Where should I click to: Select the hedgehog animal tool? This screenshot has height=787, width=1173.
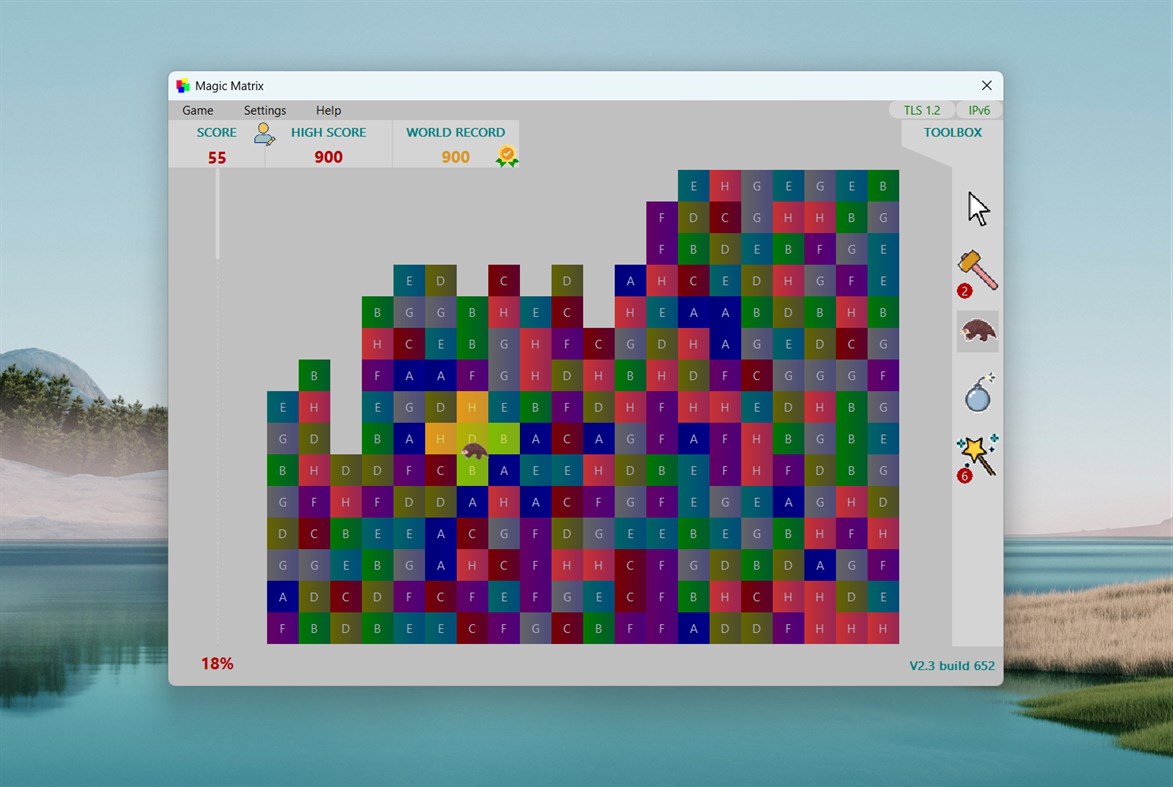[976, 330]
